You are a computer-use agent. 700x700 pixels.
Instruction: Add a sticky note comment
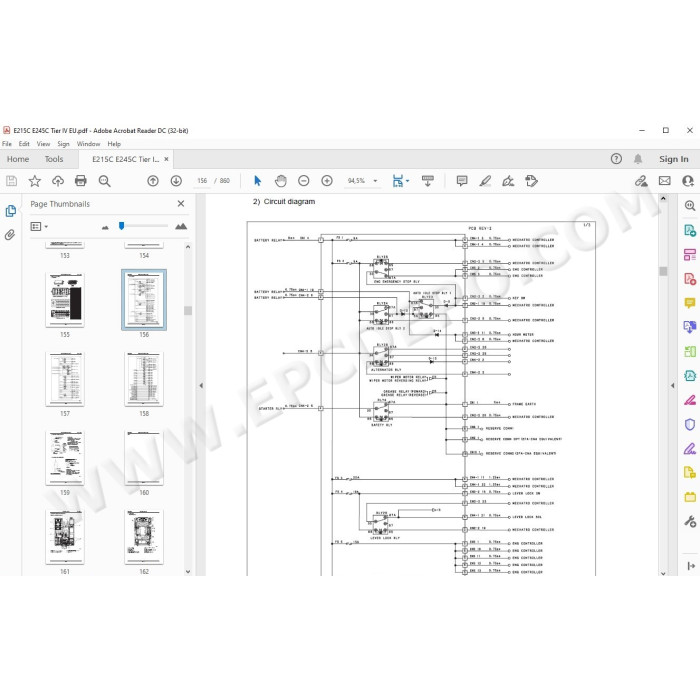pos(462,181)
